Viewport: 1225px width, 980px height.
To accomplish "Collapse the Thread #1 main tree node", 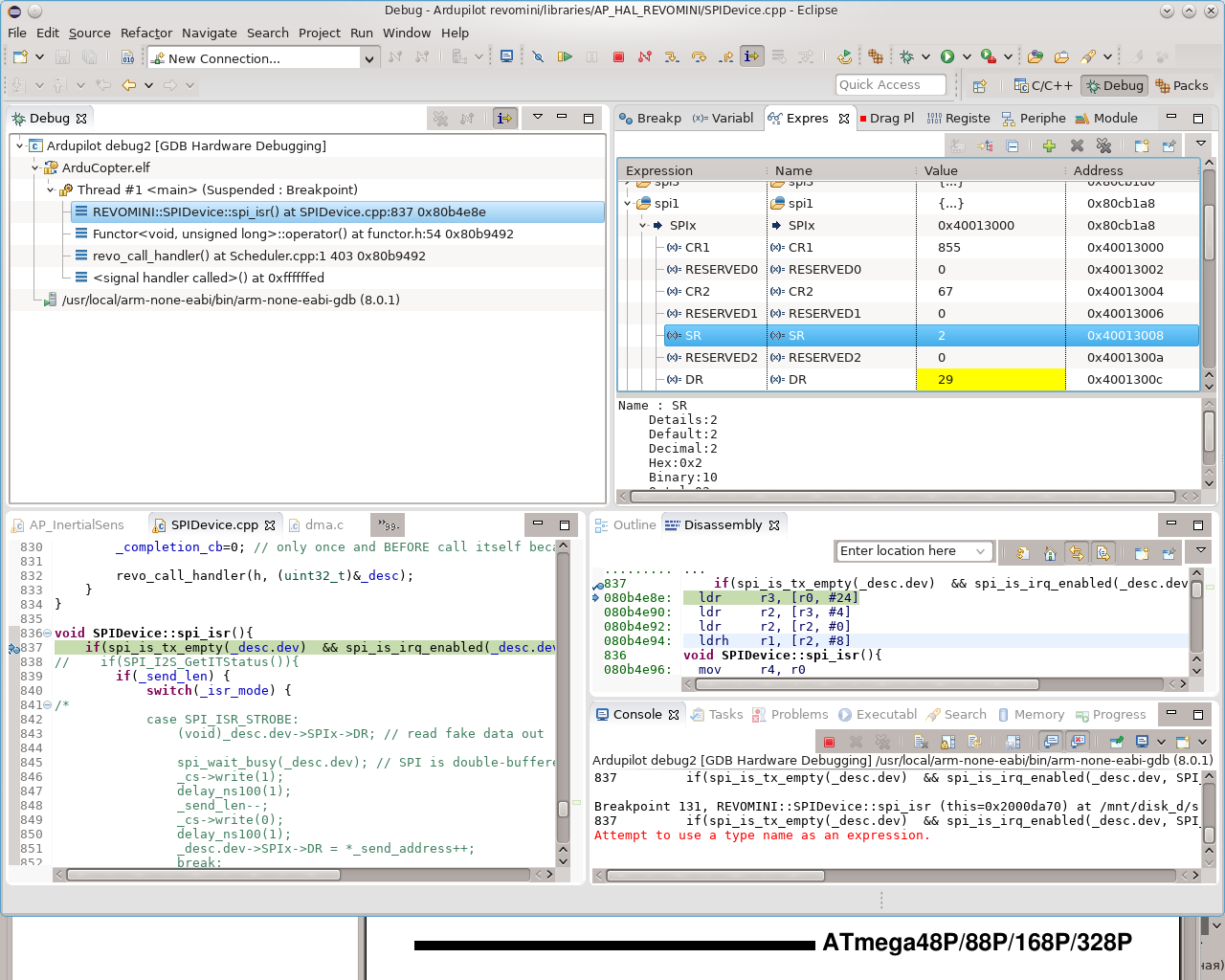I will click(51, 189).
